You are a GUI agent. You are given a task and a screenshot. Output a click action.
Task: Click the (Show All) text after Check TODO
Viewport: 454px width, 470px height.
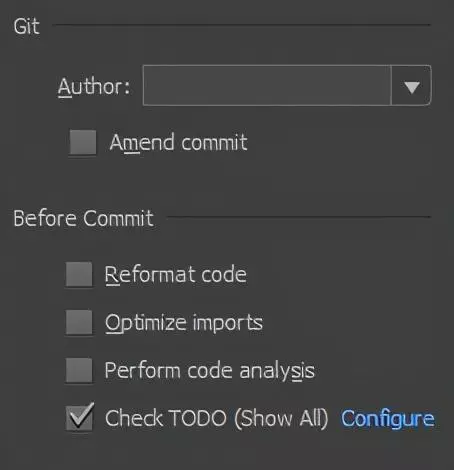pyautogui.click(x=281, y=419)
